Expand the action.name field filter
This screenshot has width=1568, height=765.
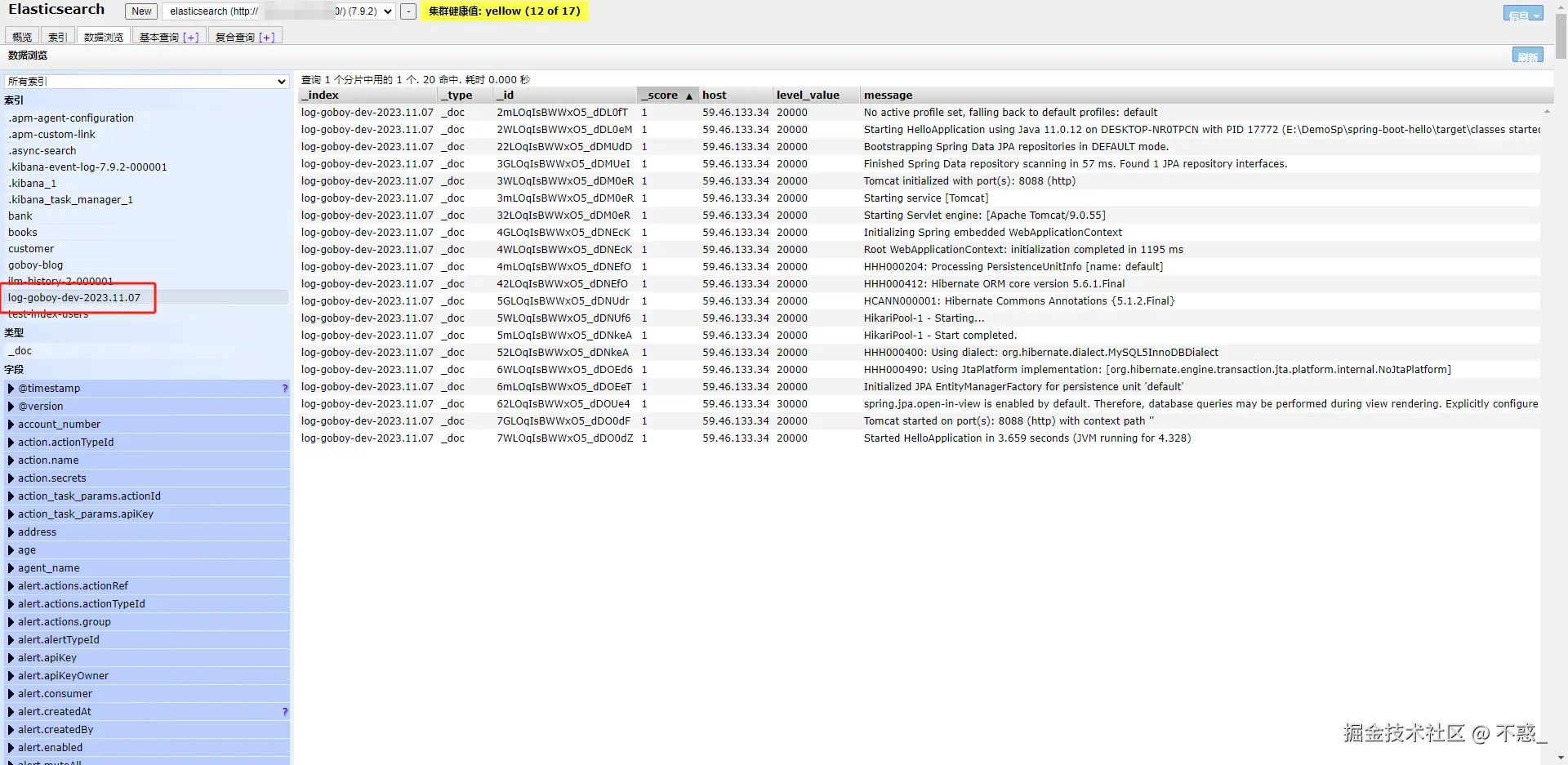(147, 460)
